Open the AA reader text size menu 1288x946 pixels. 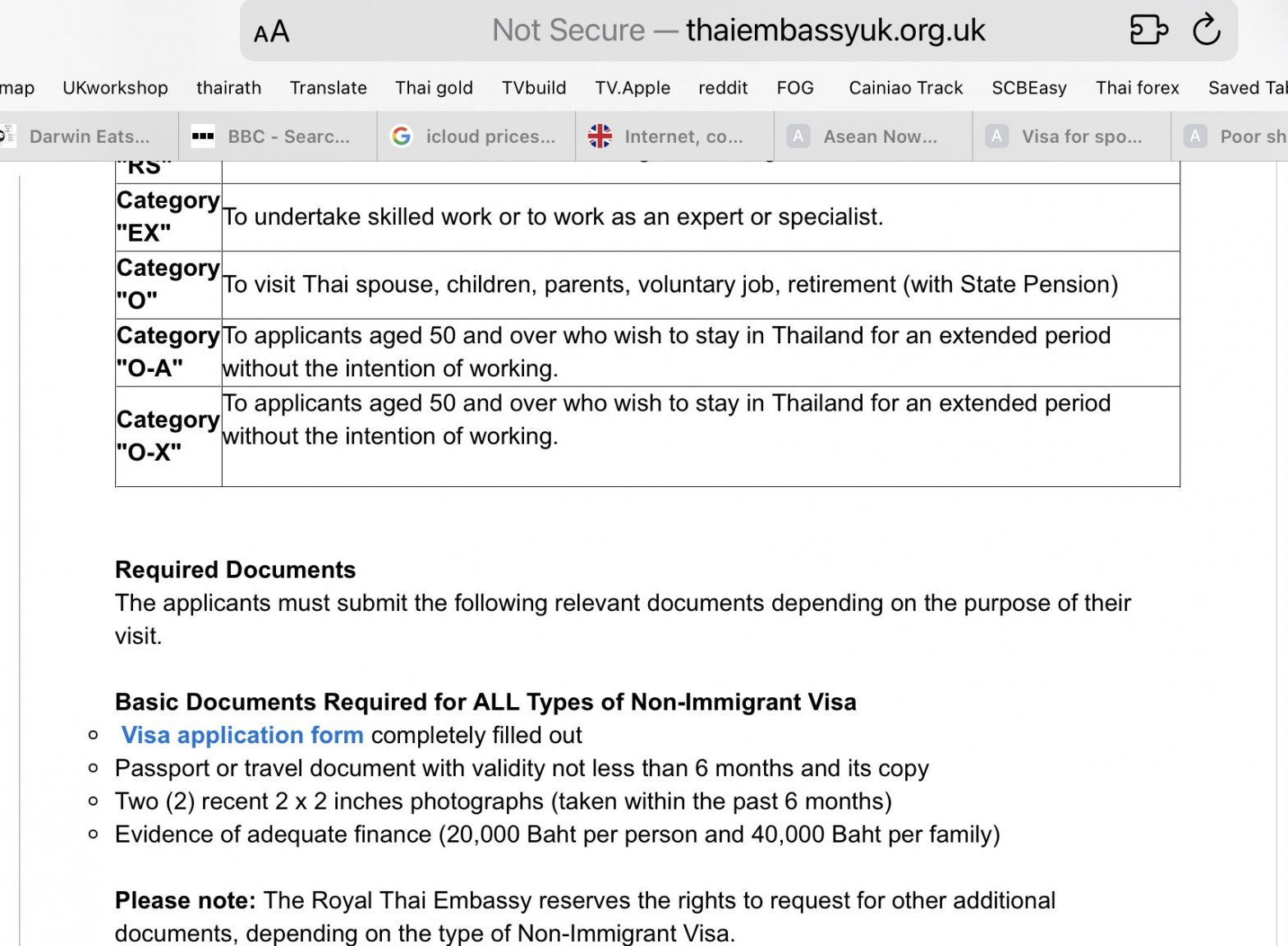[271, 32]
